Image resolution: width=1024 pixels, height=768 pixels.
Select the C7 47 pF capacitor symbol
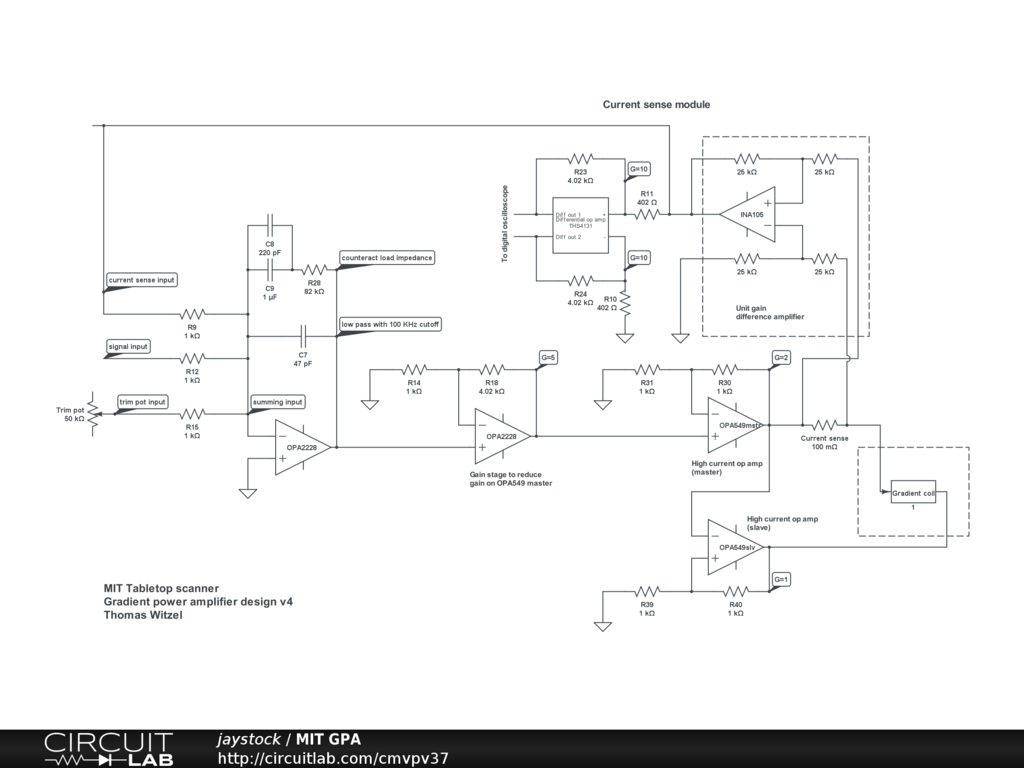tap(302, 336)
